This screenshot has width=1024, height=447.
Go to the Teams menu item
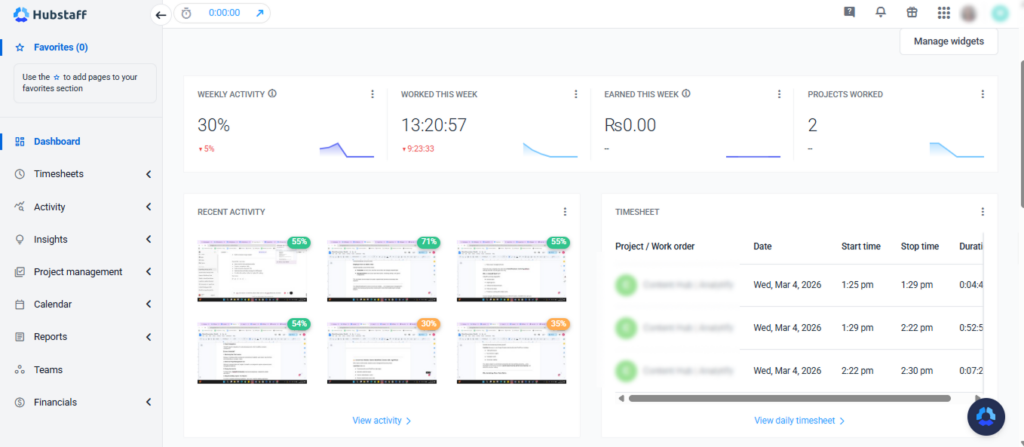[48, 370]
